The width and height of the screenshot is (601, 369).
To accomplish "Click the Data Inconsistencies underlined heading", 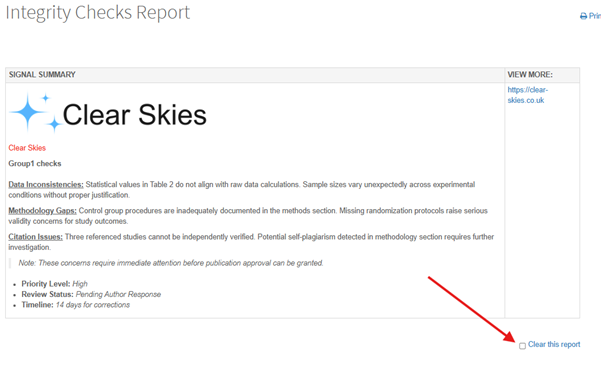I will (x=46, y=185).
